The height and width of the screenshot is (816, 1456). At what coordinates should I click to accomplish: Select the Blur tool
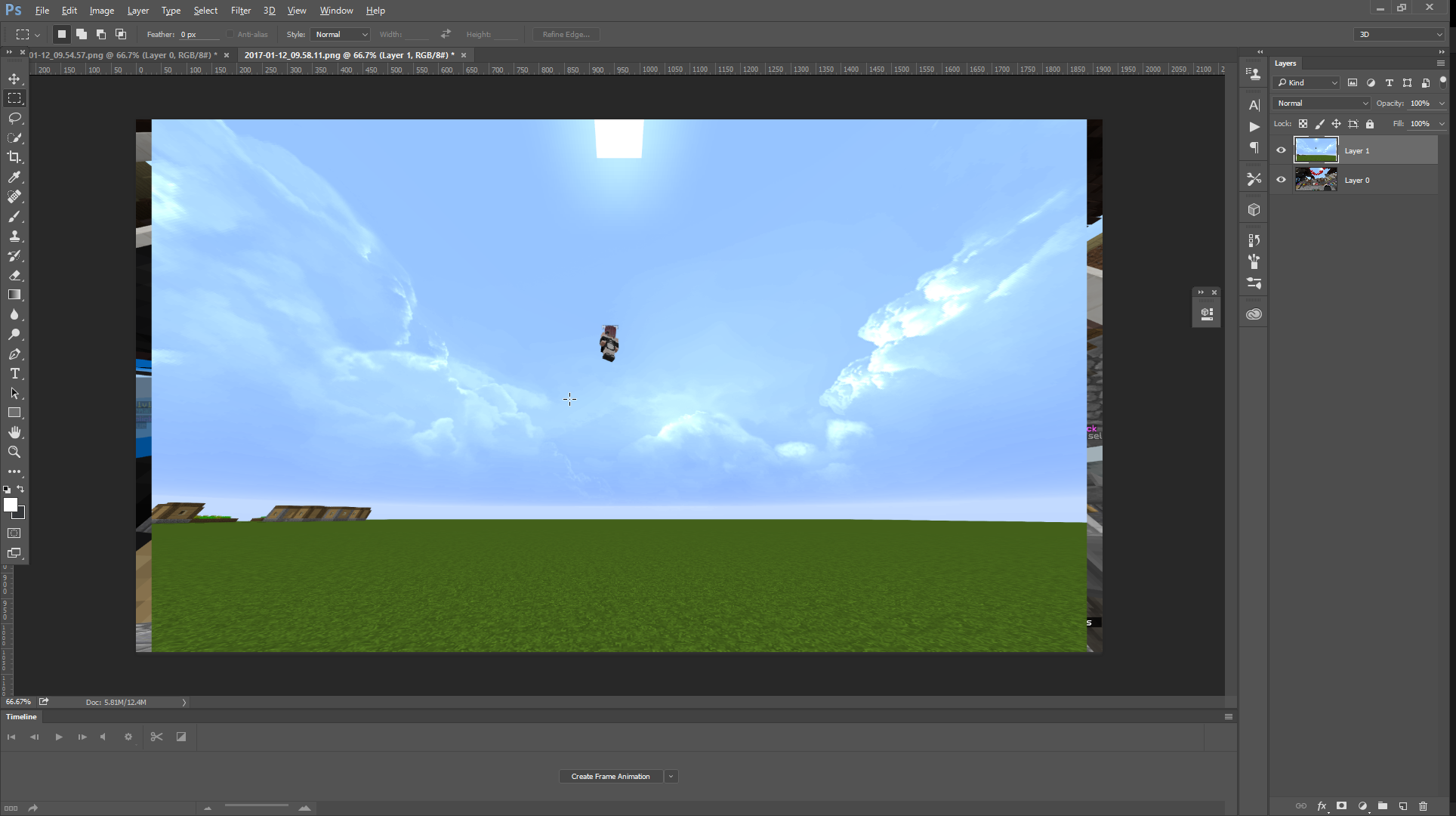click(x=14, y=314)
